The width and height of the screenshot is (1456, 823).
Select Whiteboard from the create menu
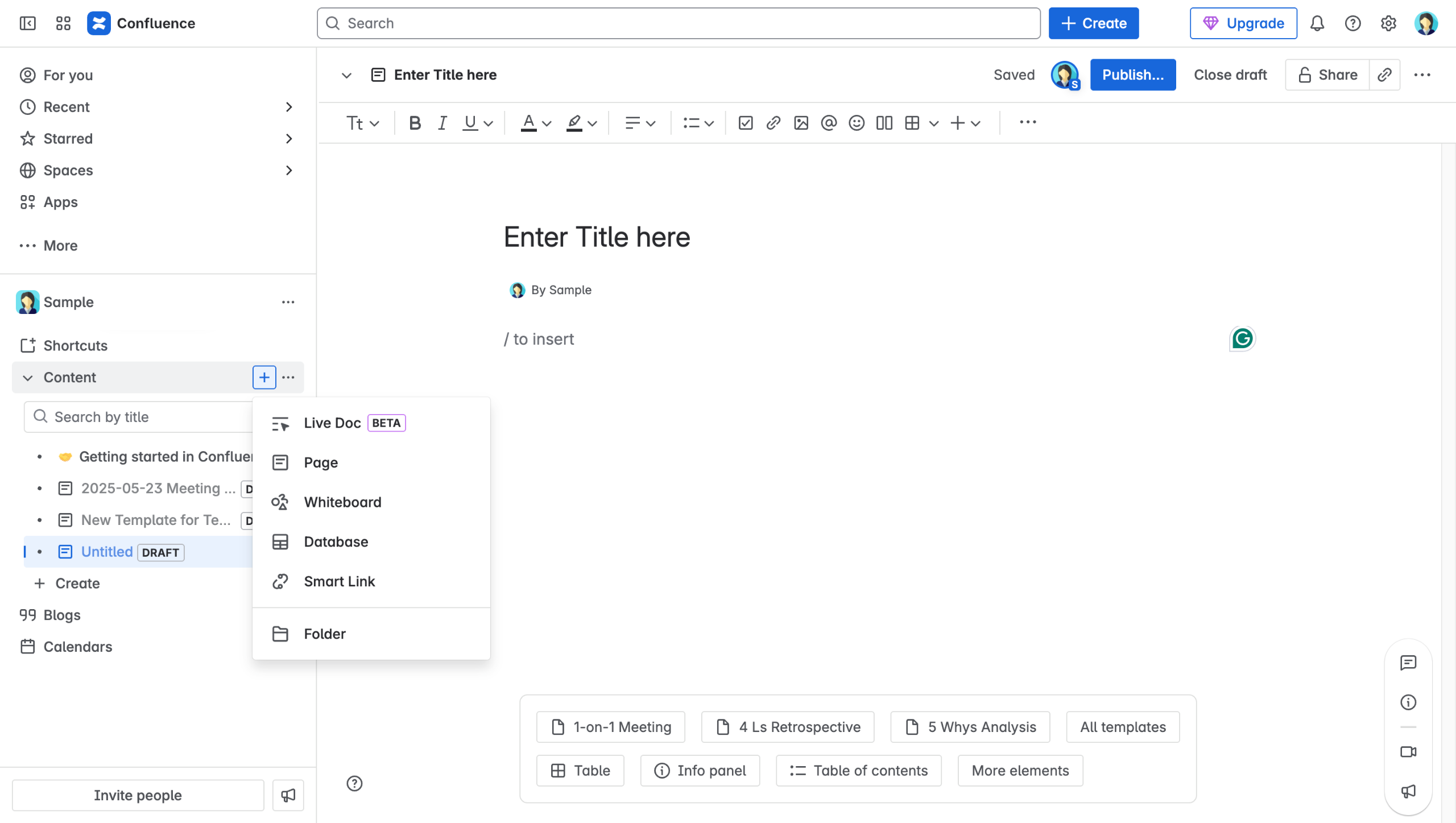(342, 502)
